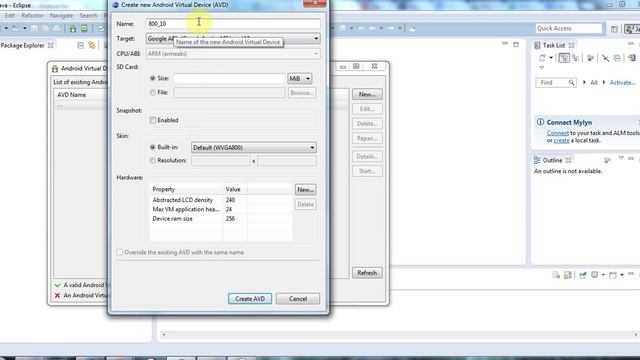Open the Target dropdown

click(x=316, y=38)
